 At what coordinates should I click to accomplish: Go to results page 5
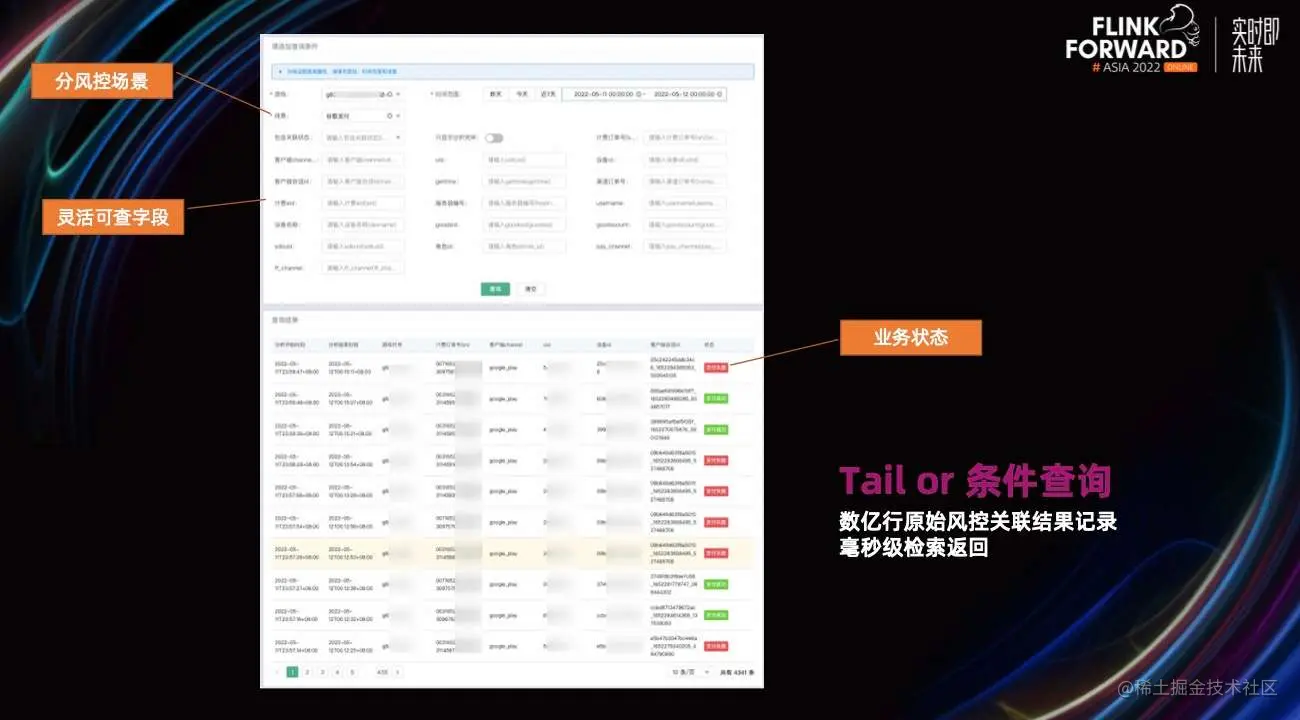coord(352,672)
